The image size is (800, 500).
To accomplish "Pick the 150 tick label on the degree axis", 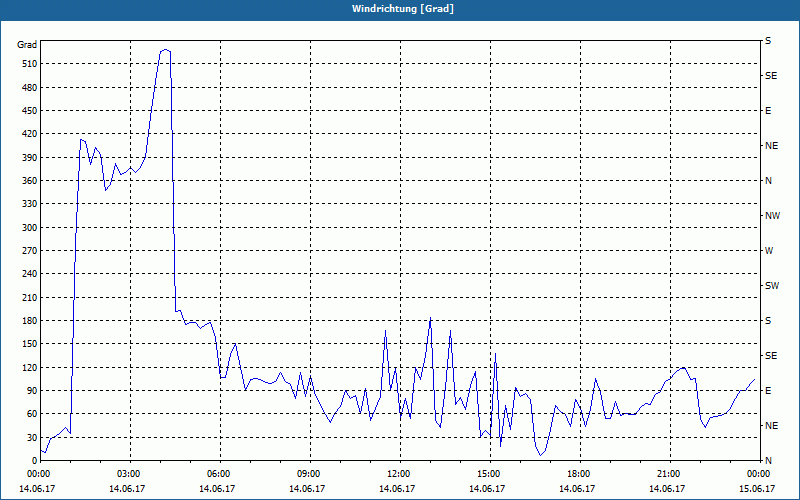I will (x=29, y=344).
